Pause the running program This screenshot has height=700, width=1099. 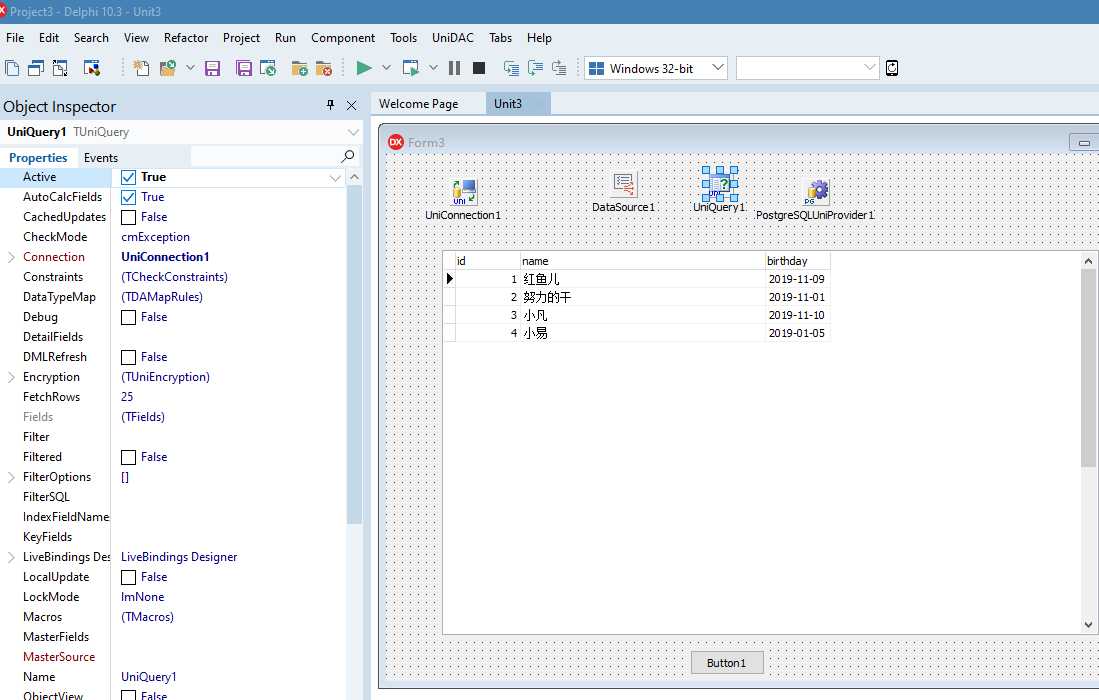click(454, 68)
